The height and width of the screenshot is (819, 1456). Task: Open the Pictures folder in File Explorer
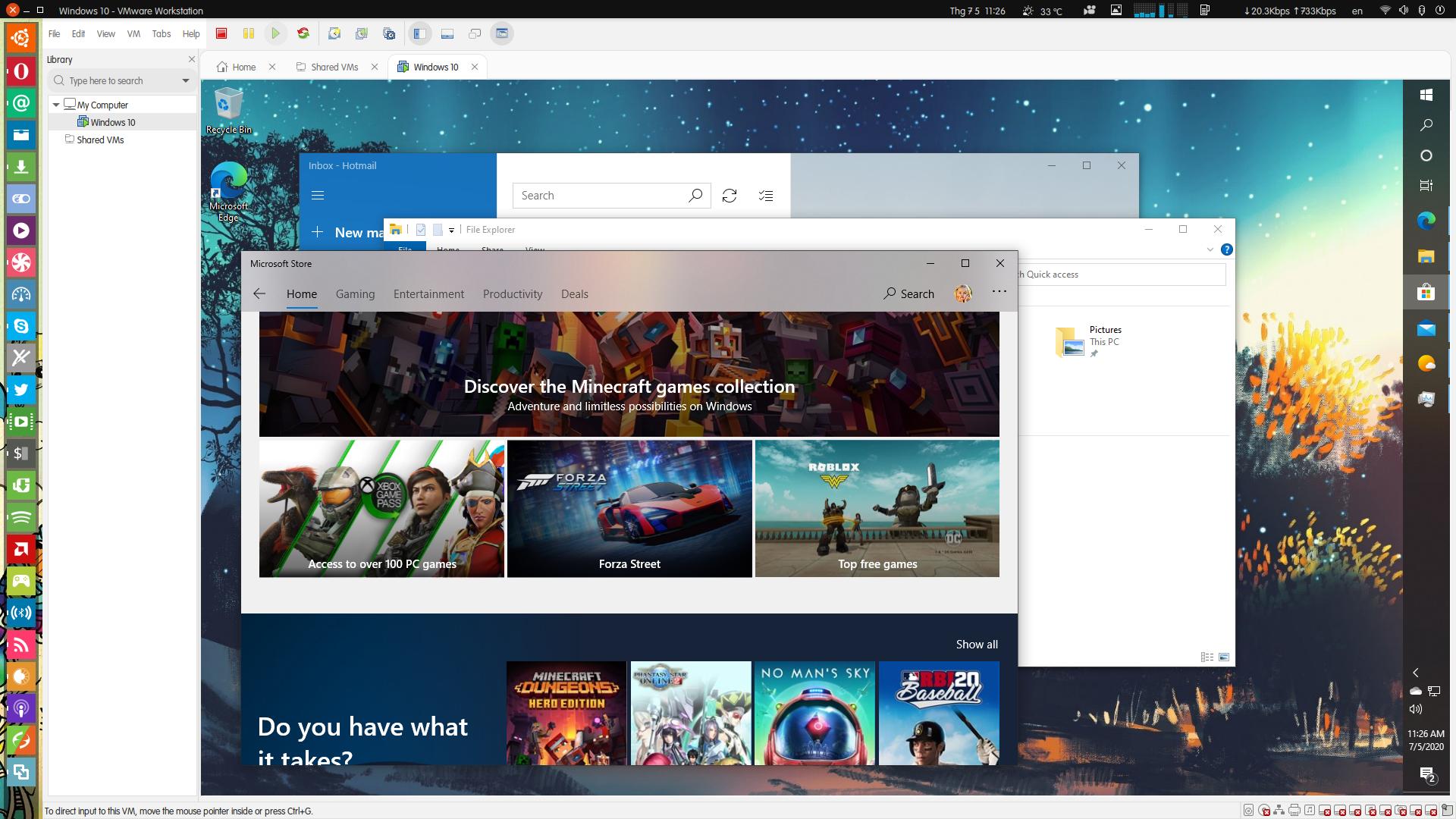click(x=1089, y=341)
